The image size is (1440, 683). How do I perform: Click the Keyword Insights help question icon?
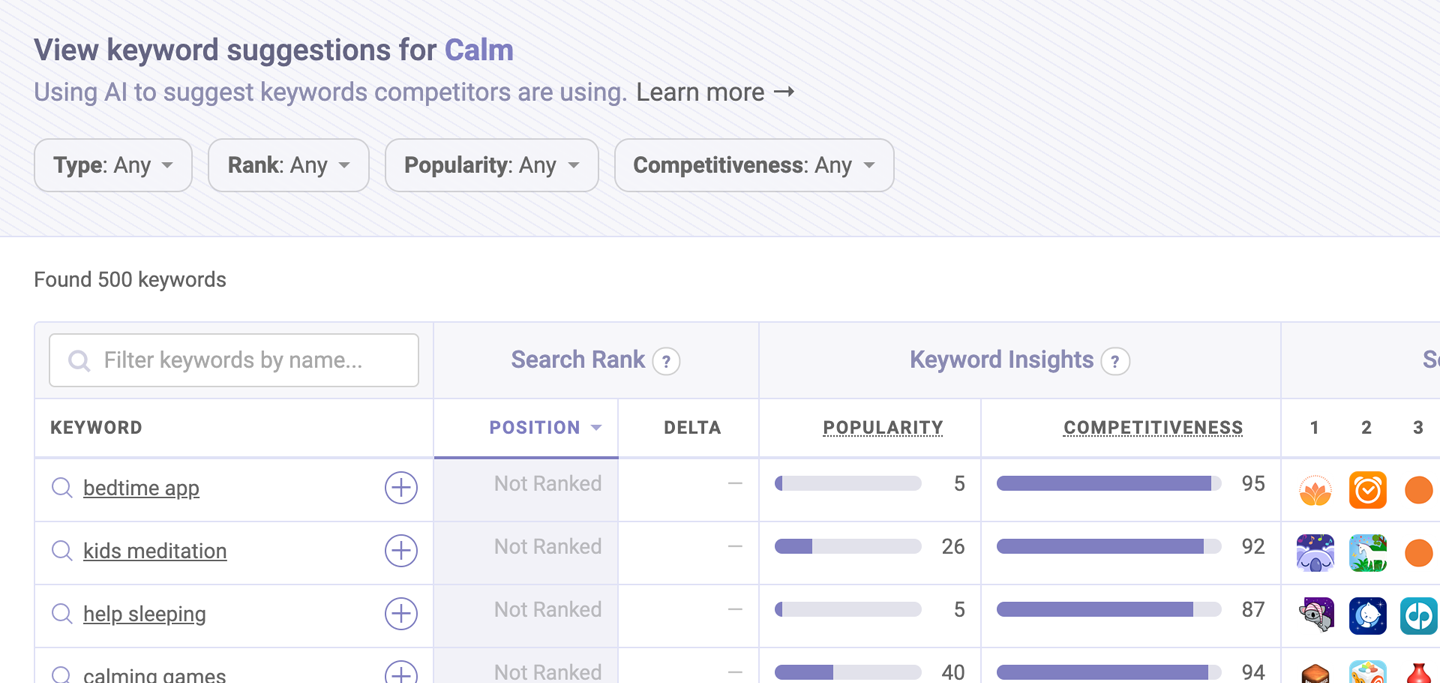coord(1115,361)
